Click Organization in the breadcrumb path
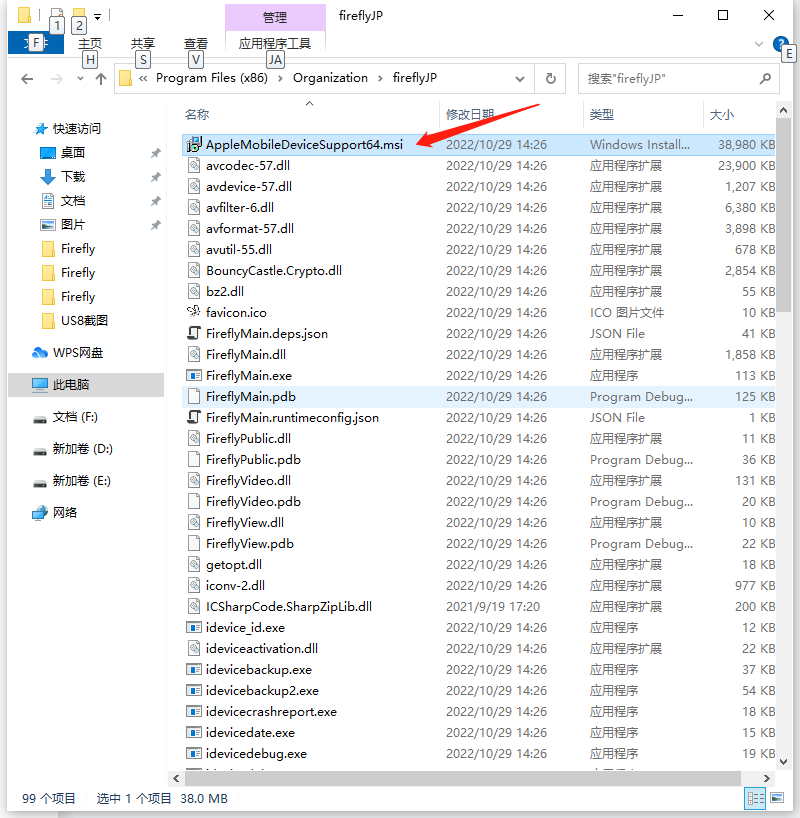Screen dimensions: 800x818 [331, 77]
